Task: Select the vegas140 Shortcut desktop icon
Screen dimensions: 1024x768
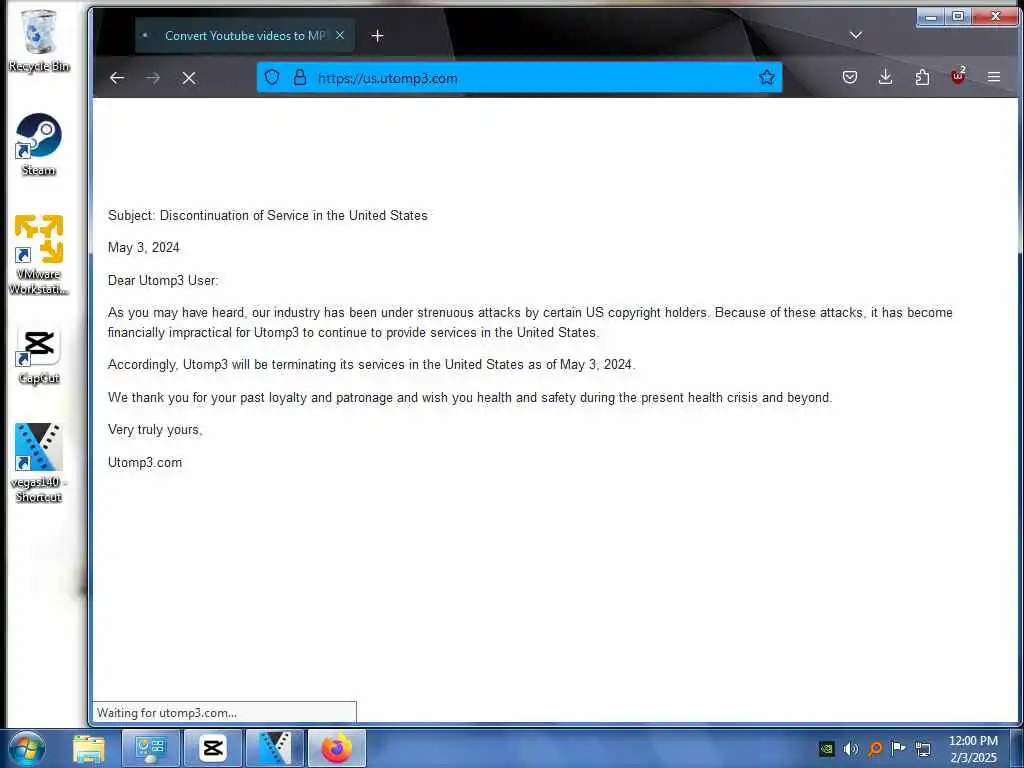Action: click(39, 463)
